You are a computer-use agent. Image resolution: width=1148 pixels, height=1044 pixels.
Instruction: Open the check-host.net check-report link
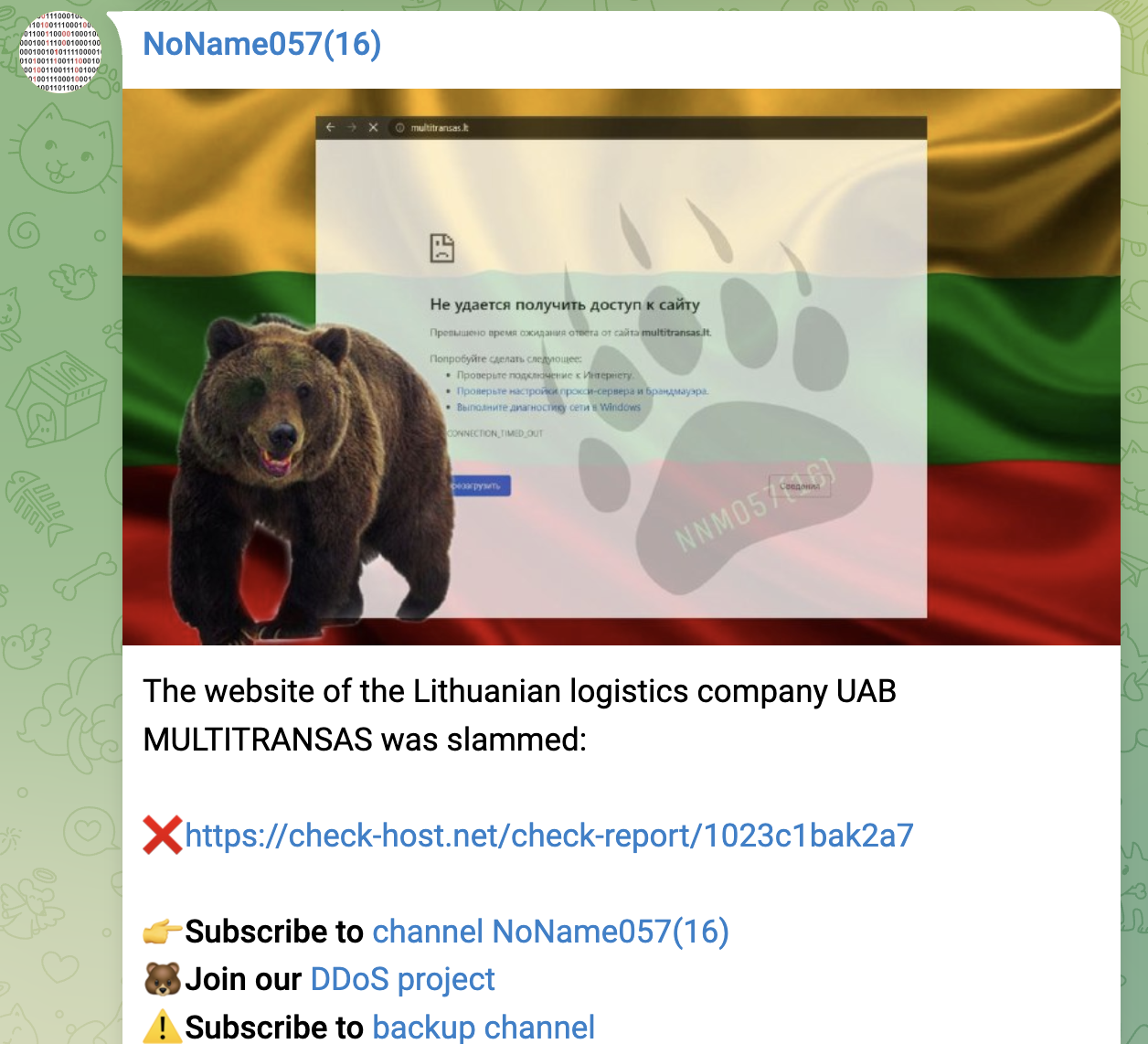pos(549,836)
